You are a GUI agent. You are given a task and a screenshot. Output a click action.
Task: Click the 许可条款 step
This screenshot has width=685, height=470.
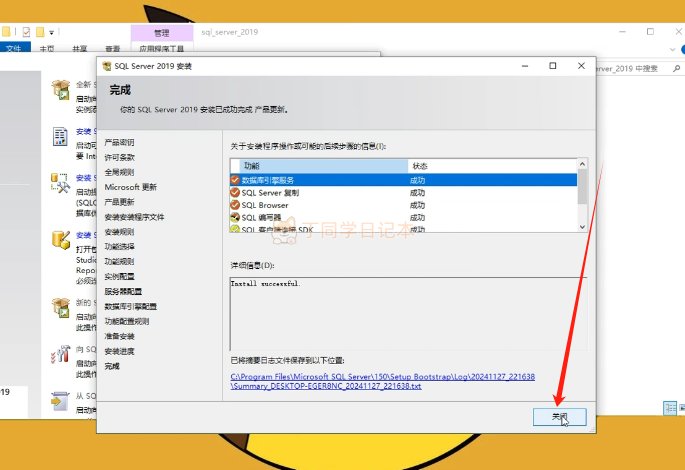(119, 157)
